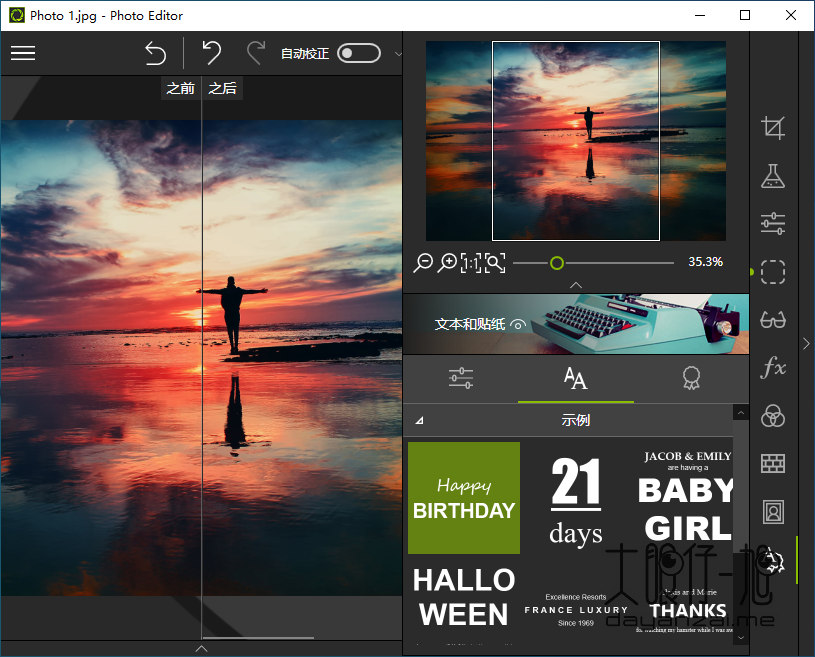Switch to the stickers badge tab
Image resolution: width=815 pixels, height=657 pixels.
tap(691, 378)
